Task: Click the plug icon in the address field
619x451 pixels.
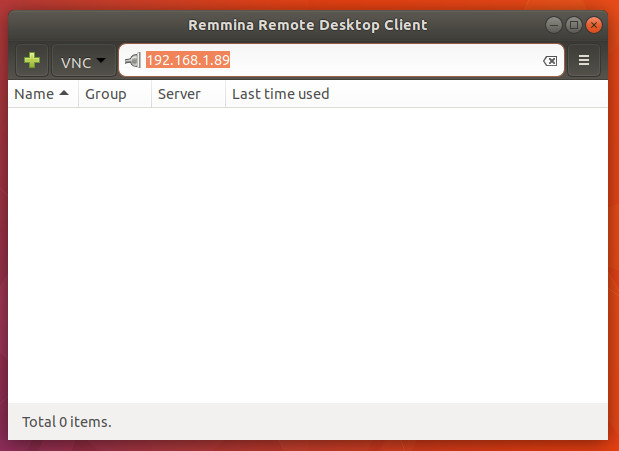Action: point(132,61)
